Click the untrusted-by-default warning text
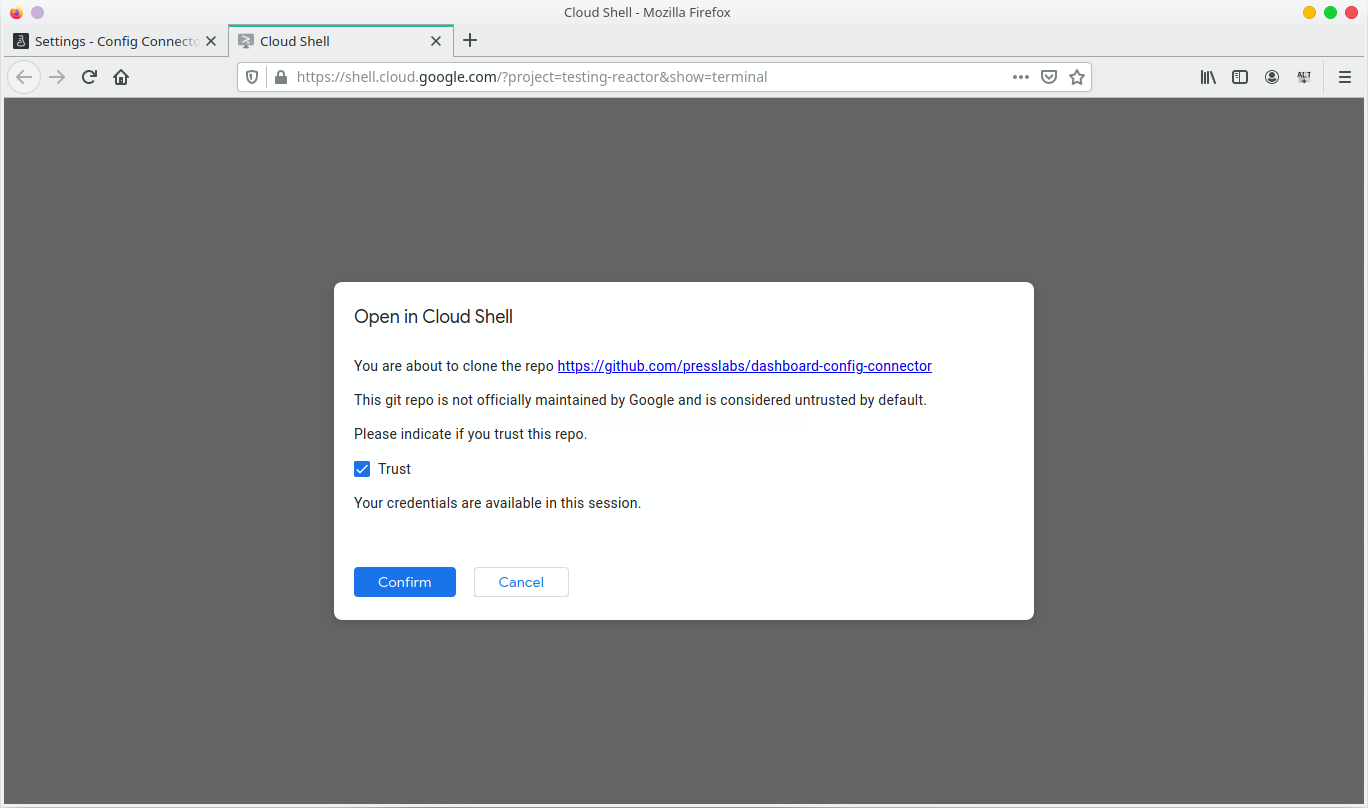1368x808 pixels. (640, 400)
